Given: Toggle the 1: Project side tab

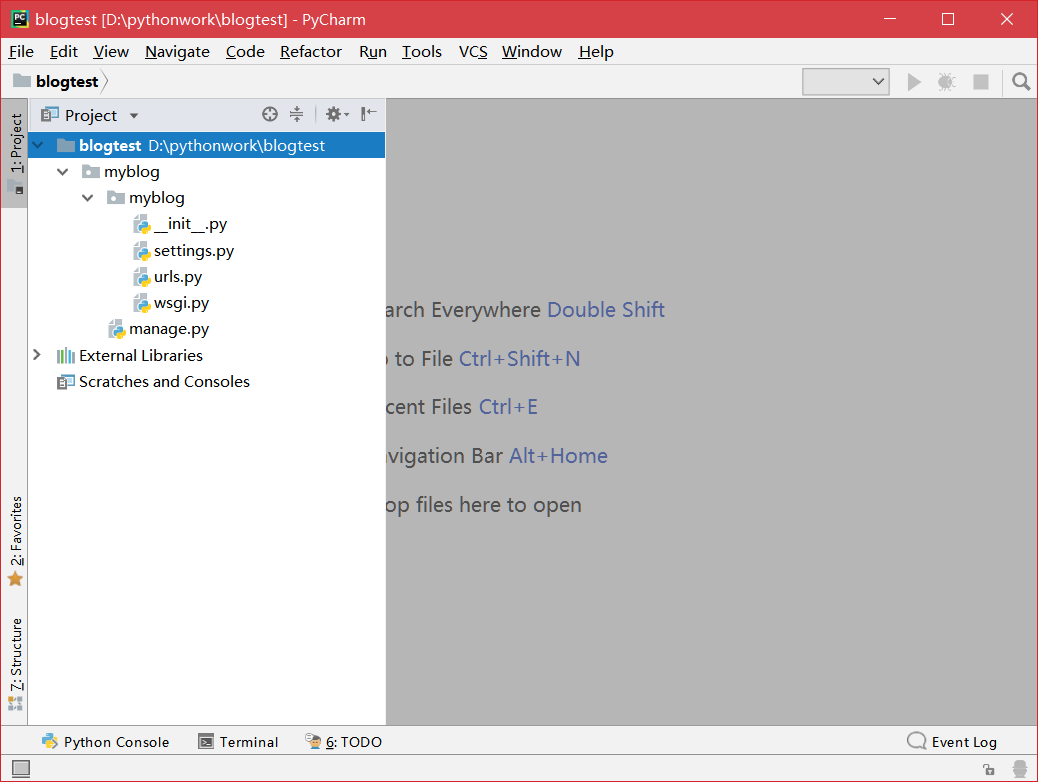Looking at the screenshot, I should click(x=15, y=154).
